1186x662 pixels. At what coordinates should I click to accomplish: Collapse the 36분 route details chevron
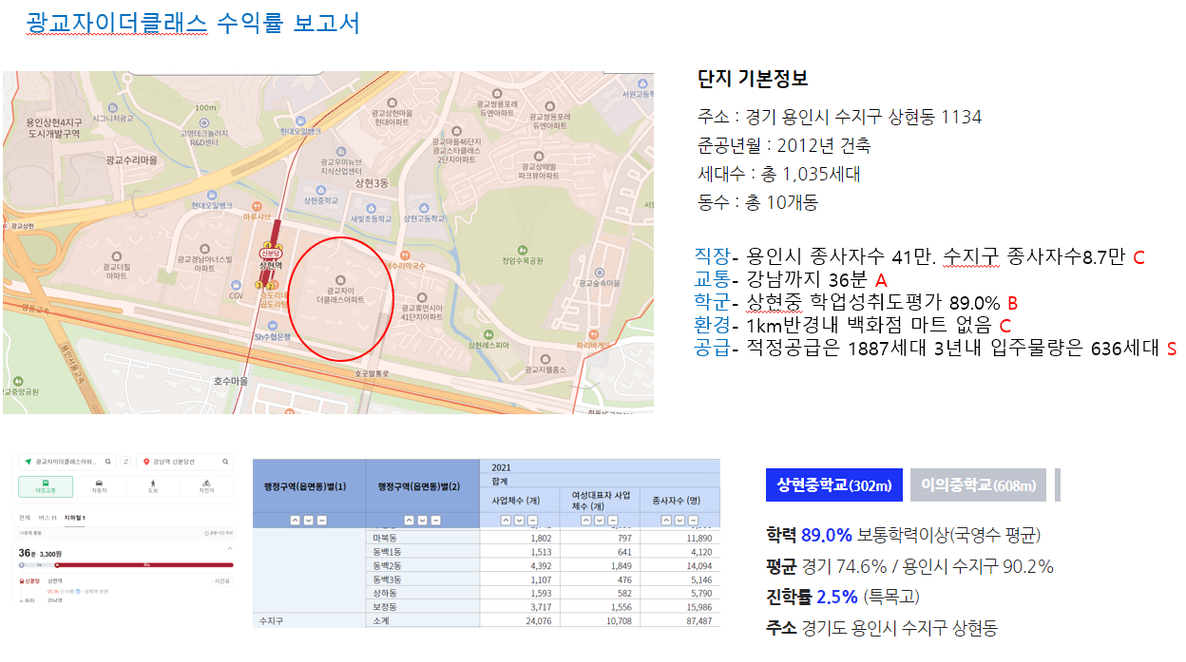tap(229, 549)
